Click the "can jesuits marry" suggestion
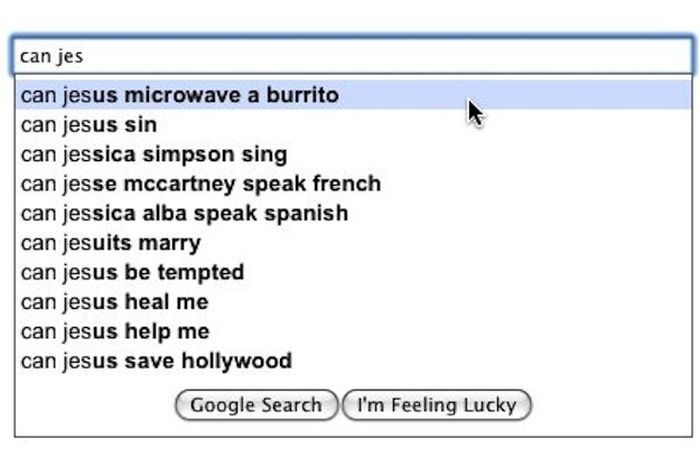The width and height of the screenshot is (700, 469). click(110, 243)
